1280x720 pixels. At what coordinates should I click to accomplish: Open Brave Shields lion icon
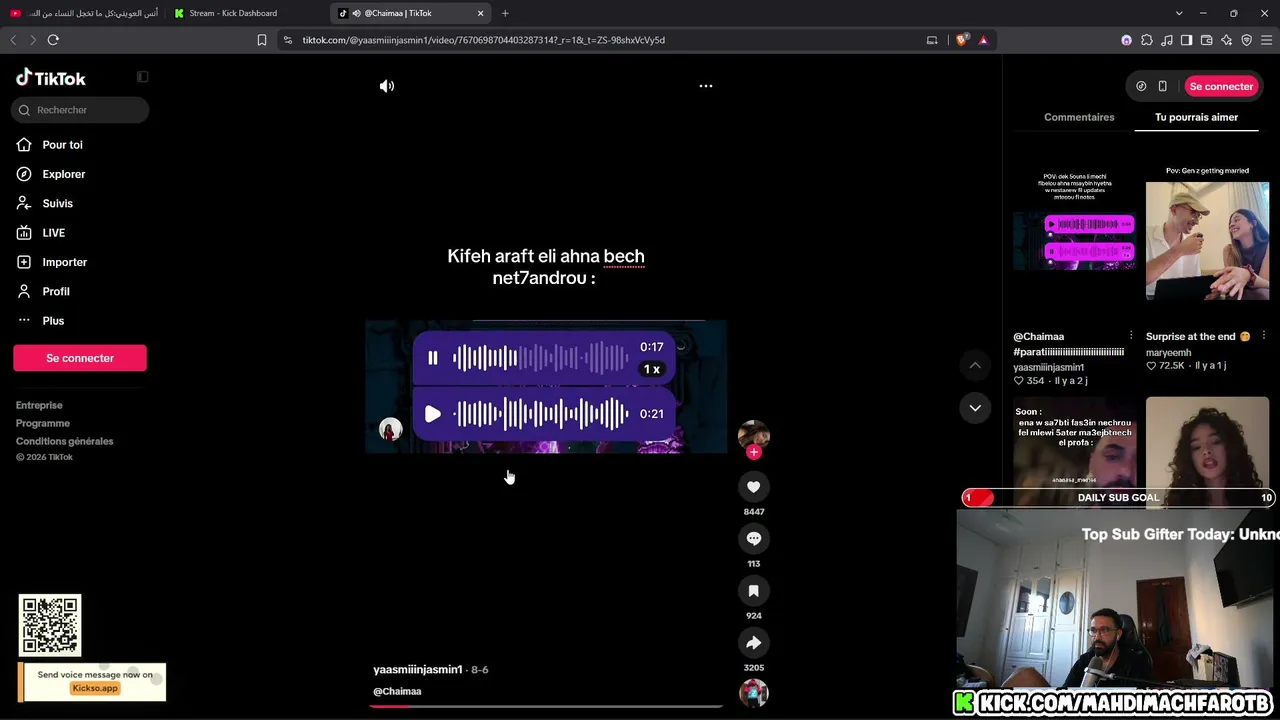tap(962, 40)
